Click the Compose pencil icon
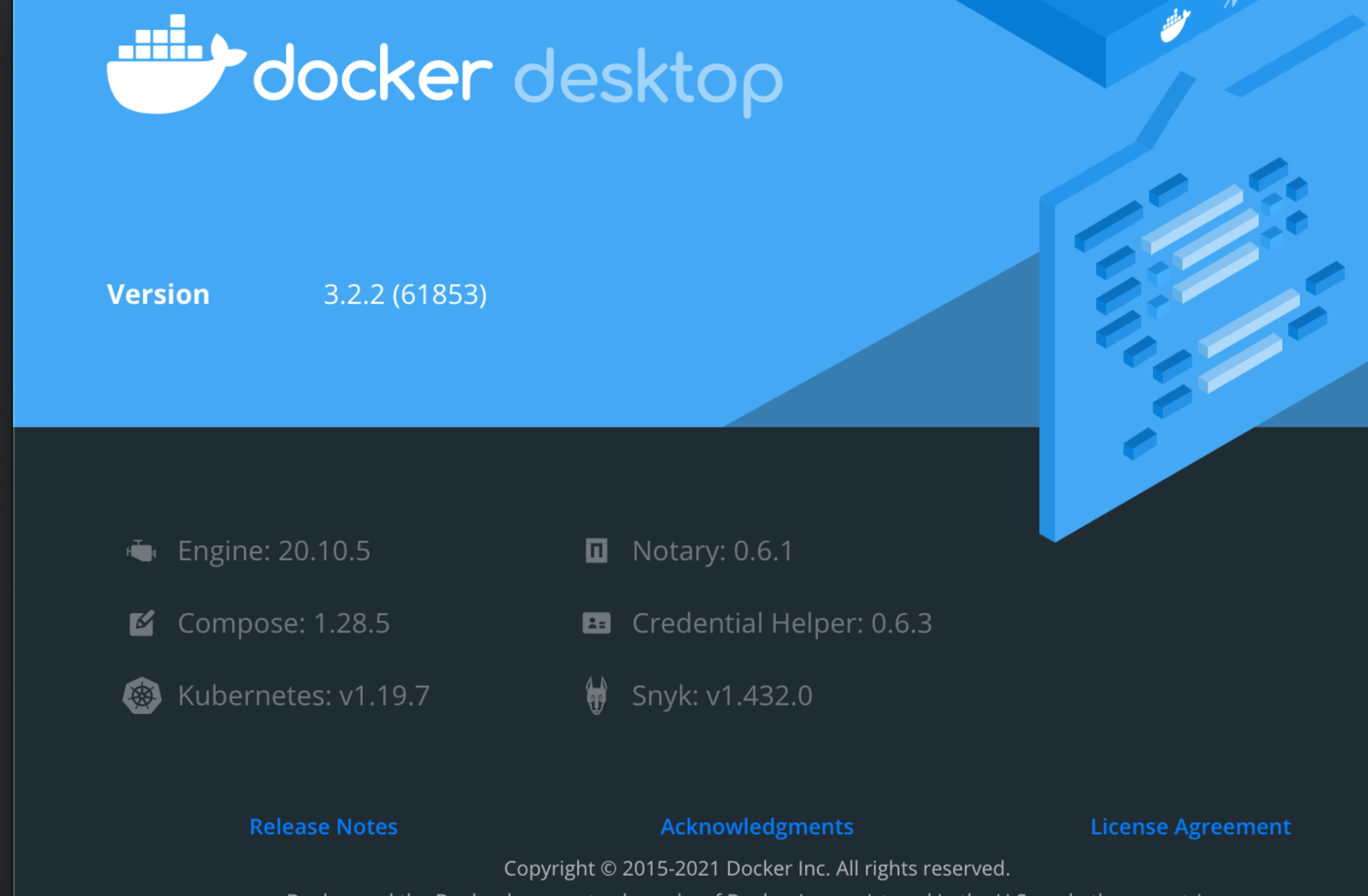 coord(142,623)
